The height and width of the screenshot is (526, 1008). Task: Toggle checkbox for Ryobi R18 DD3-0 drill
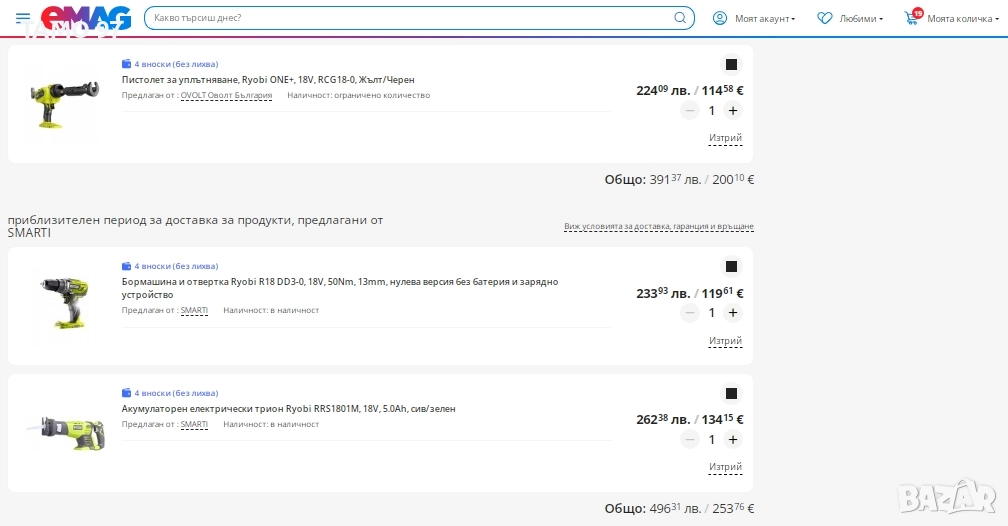coord(731,267)
